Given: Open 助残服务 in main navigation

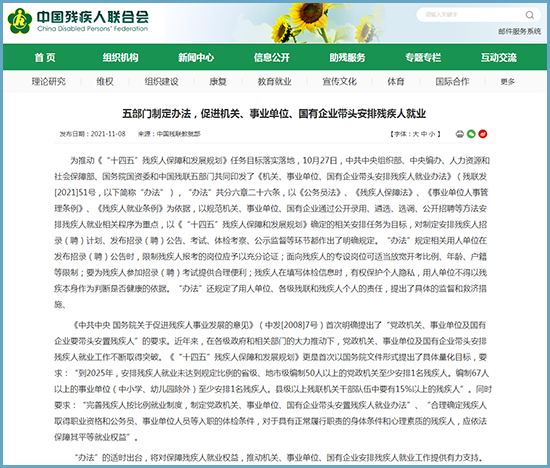Looking at the screenshot, I should point(347,58).
